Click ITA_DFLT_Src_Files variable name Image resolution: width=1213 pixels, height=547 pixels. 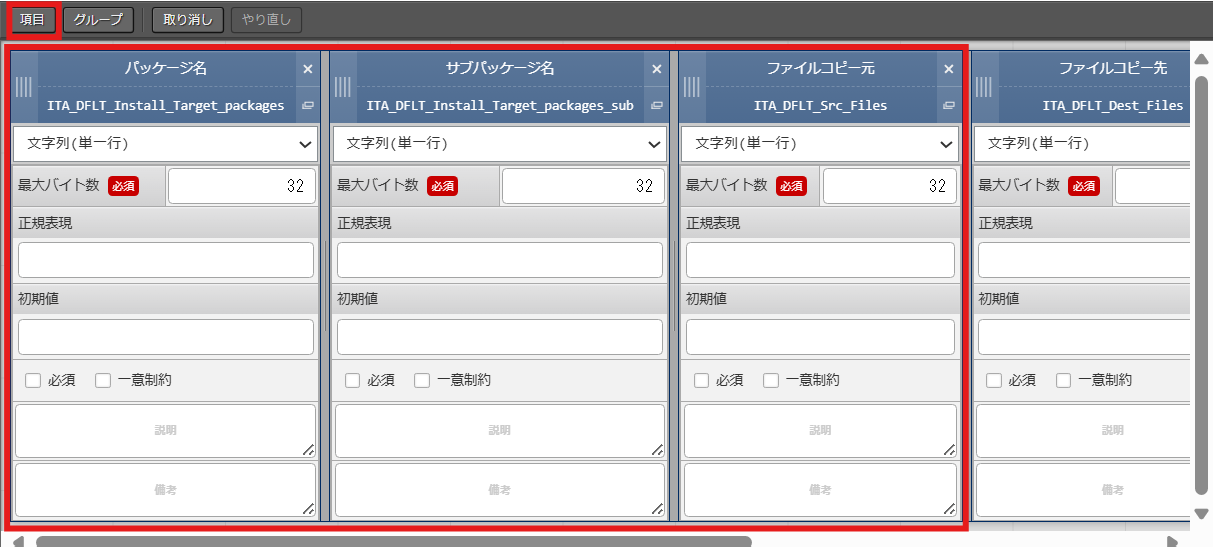820,105
